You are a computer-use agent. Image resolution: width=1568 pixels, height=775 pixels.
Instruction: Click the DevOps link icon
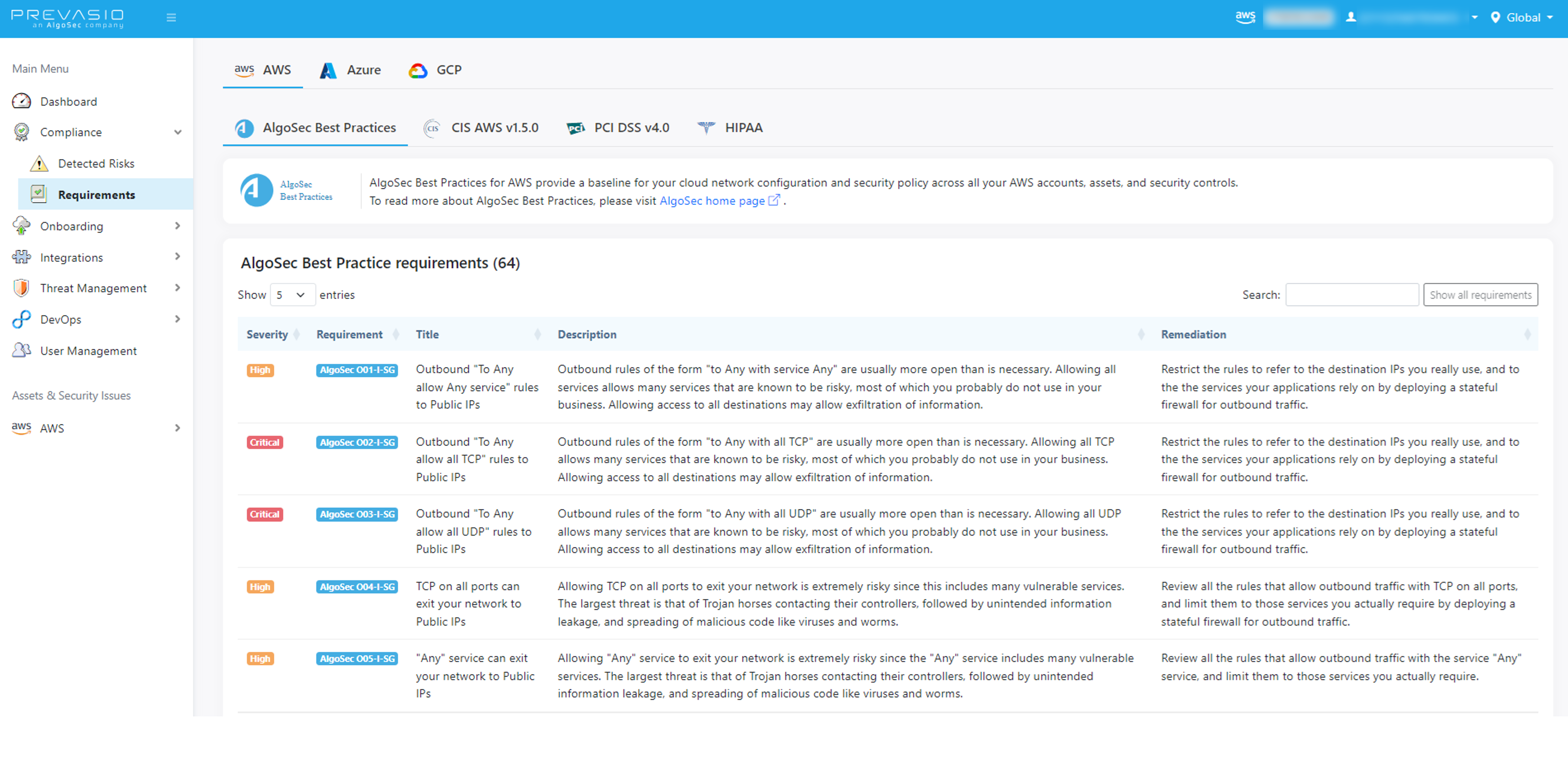click(21, 319)
